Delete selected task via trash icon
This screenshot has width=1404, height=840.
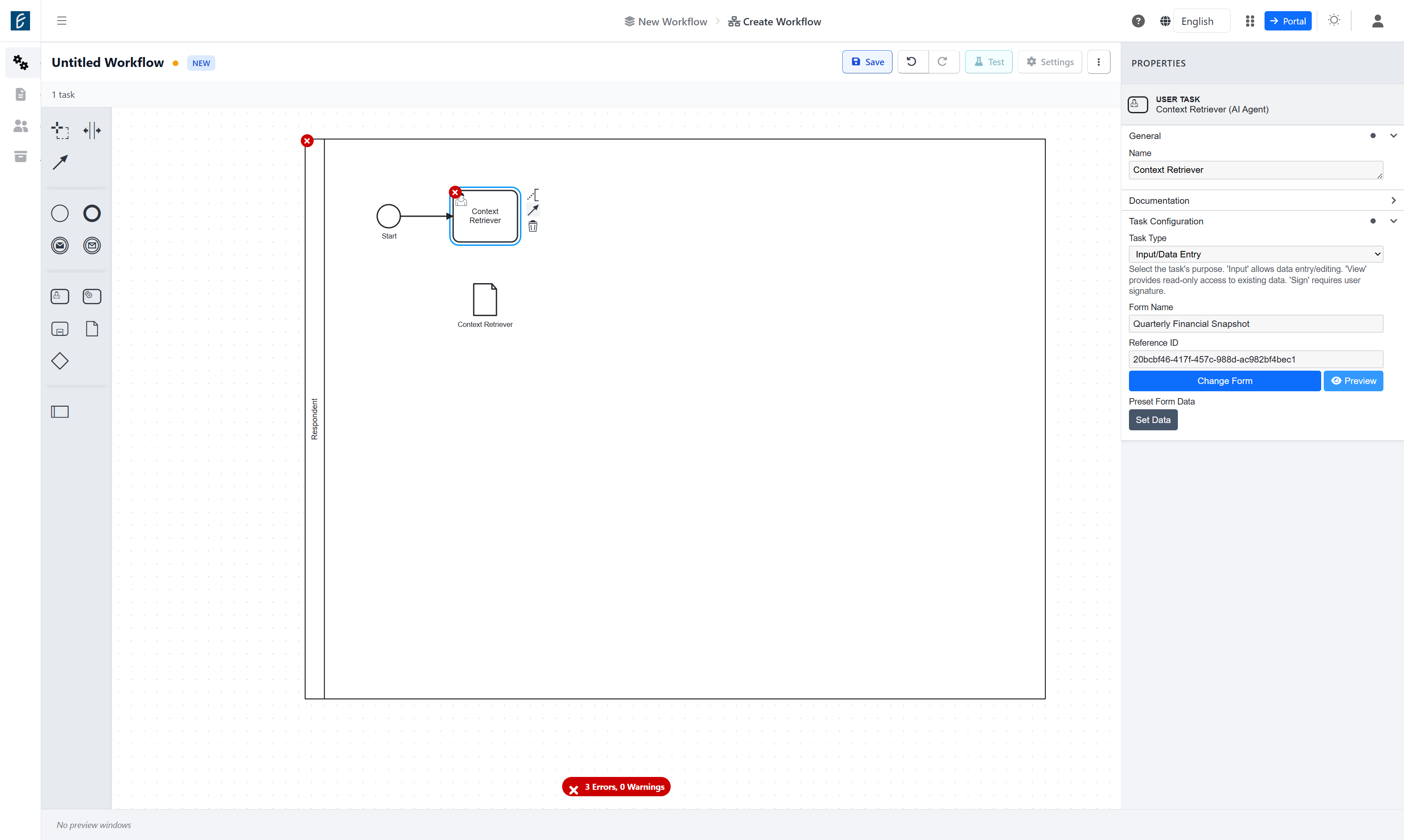click(x=533, y=227)
